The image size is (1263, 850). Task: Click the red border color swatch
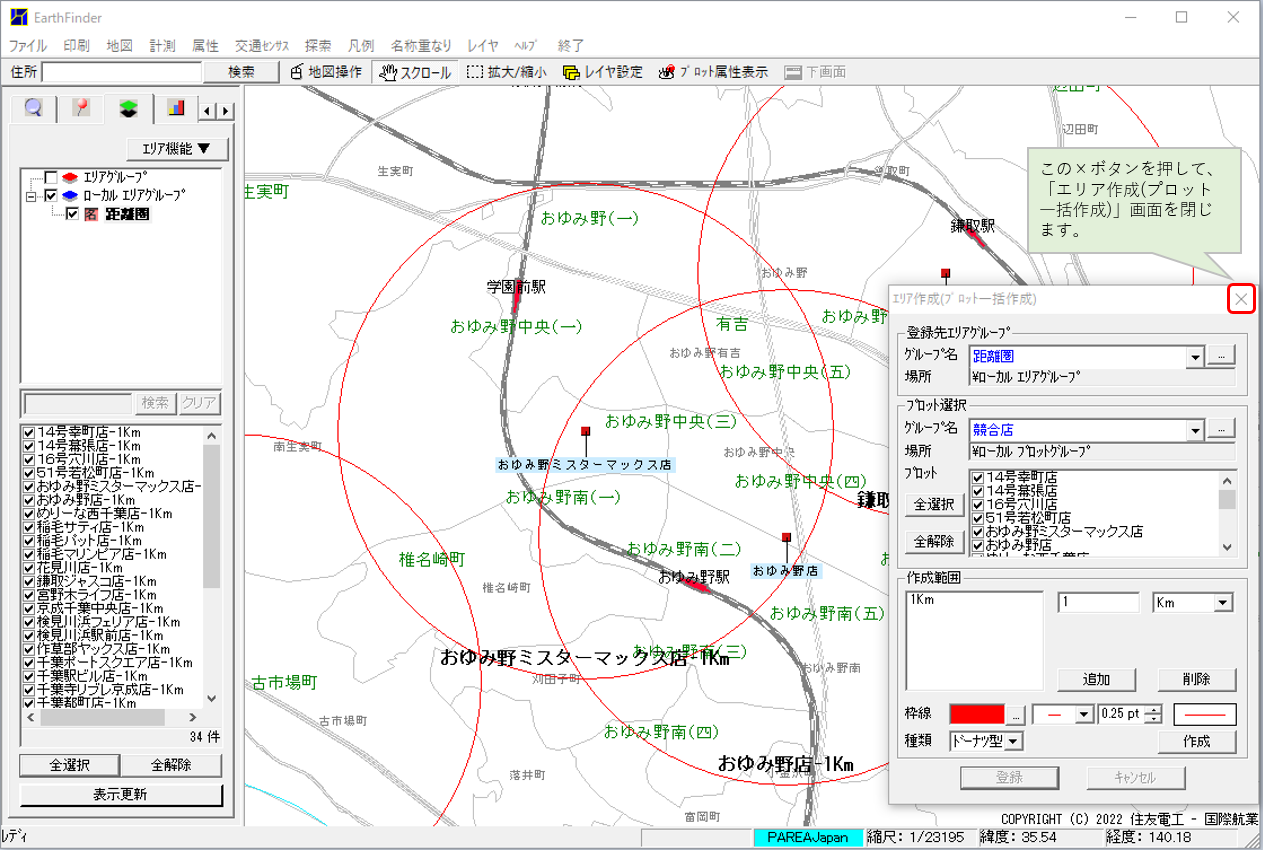pyautogui.click(x=977, y=715)
